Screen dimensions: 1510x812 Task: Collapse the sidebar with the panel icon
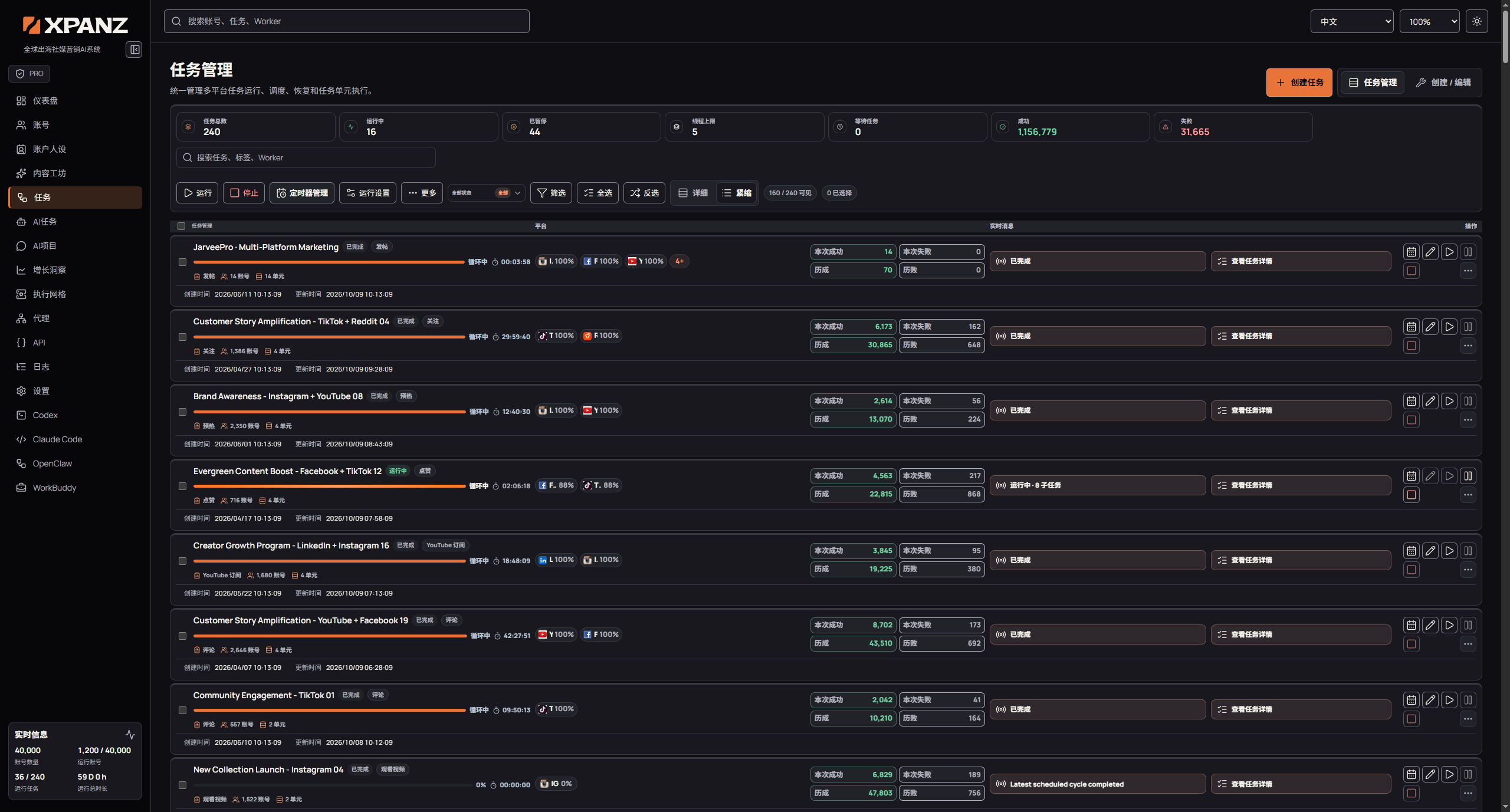(134, 50)
